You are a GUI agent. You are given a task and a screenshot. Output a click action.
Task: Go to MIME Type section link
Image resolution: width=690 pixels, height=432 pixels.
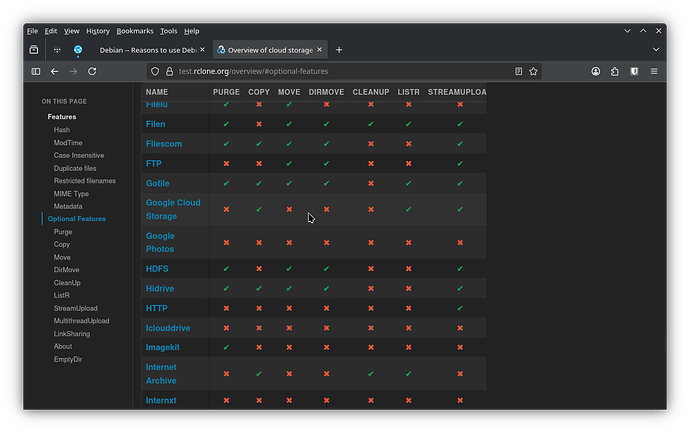point(71,194)
